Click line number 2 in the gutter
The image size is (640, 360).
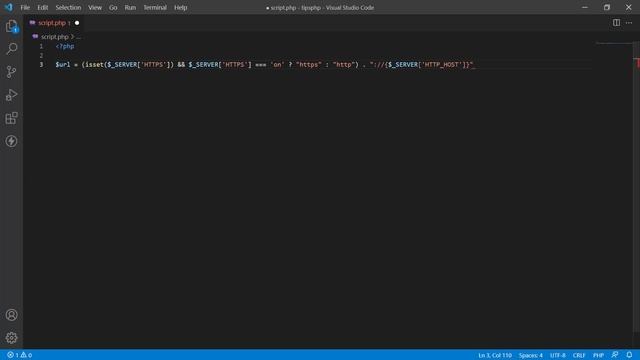(41, 56)
